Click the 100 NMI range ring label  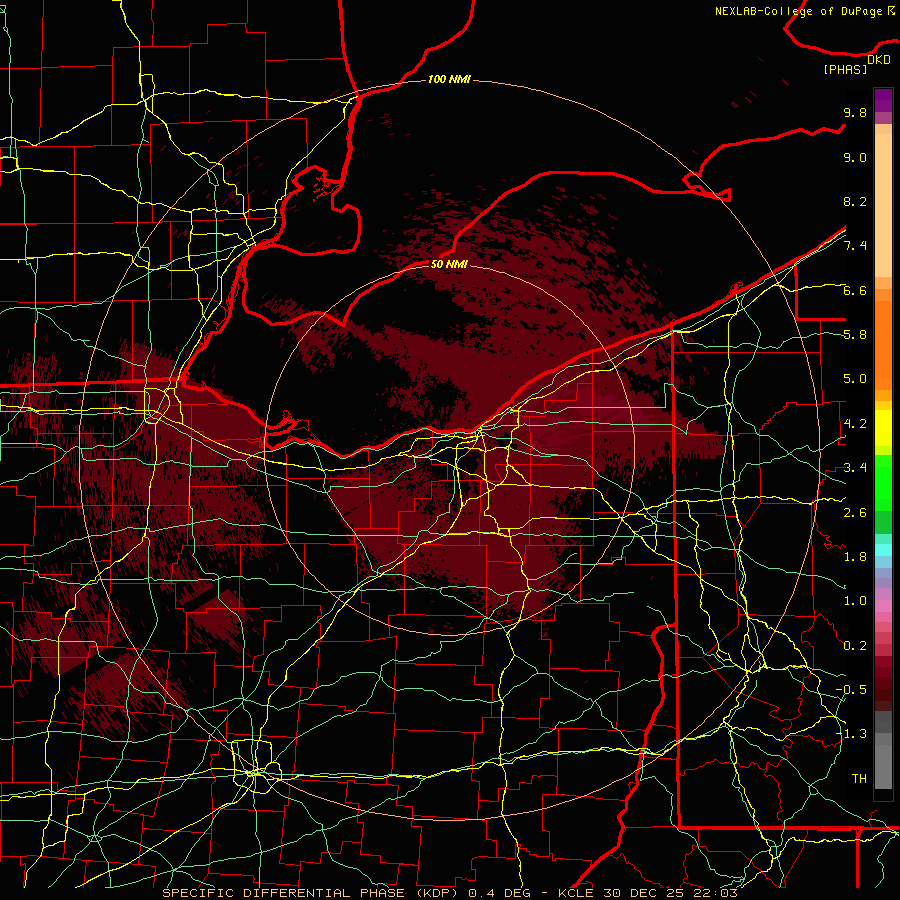(x=449, y=79)
